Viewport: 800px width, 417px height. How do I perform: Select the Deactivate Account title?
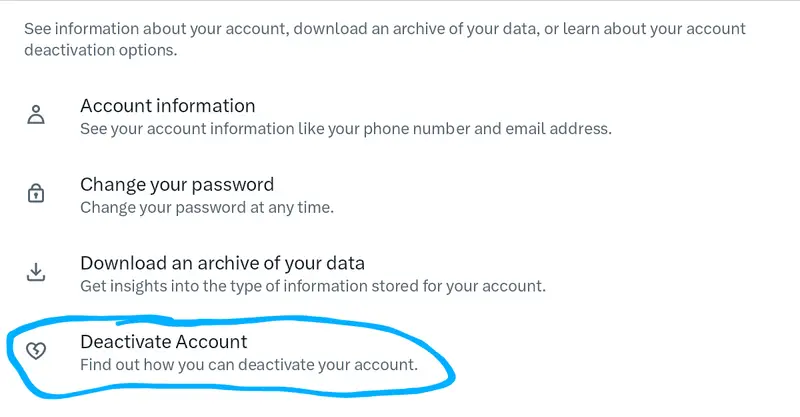point(163,342)
